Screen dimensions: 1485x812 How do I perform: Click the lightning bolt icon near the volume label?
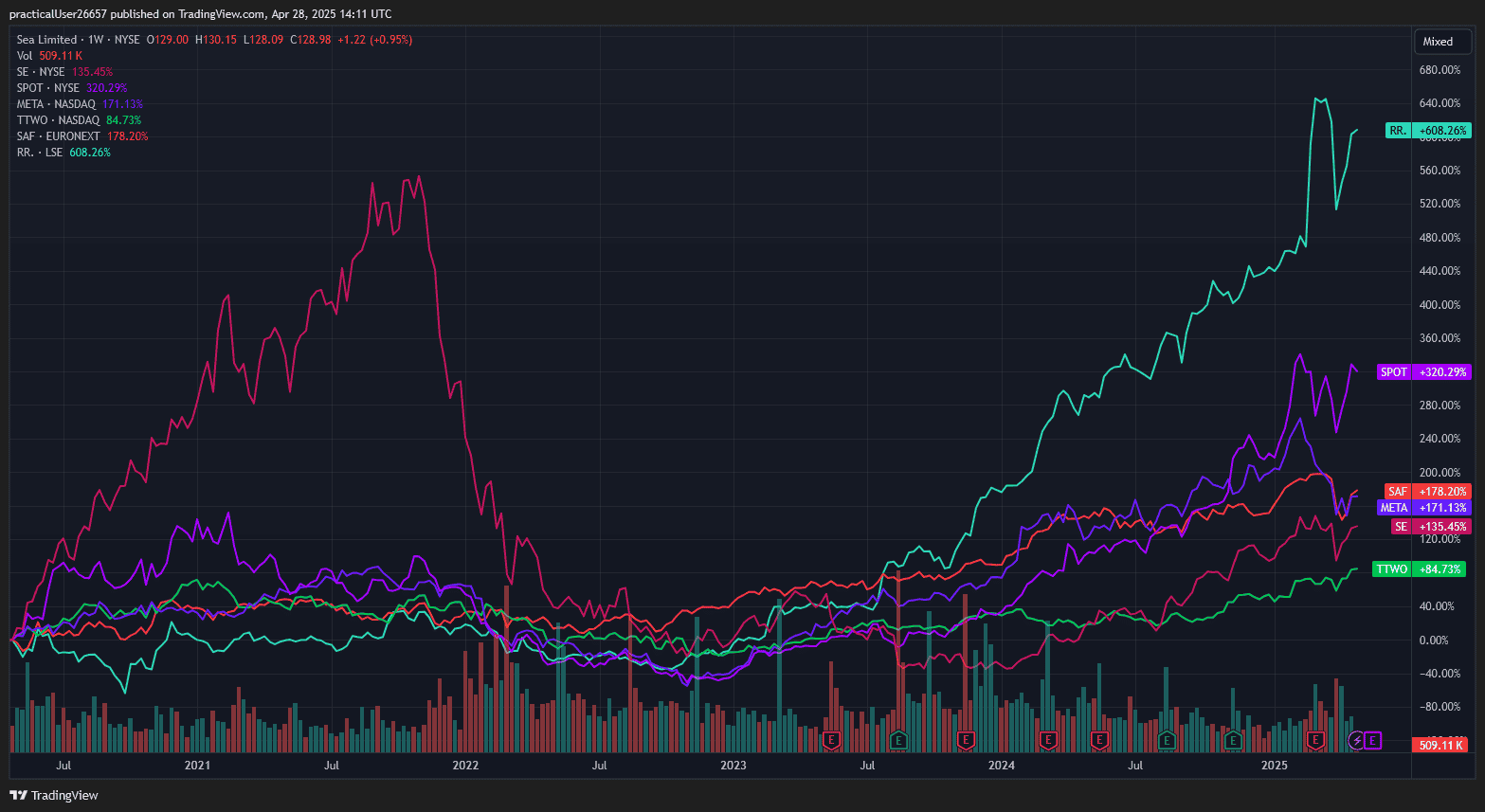(x=1356, y=740)
